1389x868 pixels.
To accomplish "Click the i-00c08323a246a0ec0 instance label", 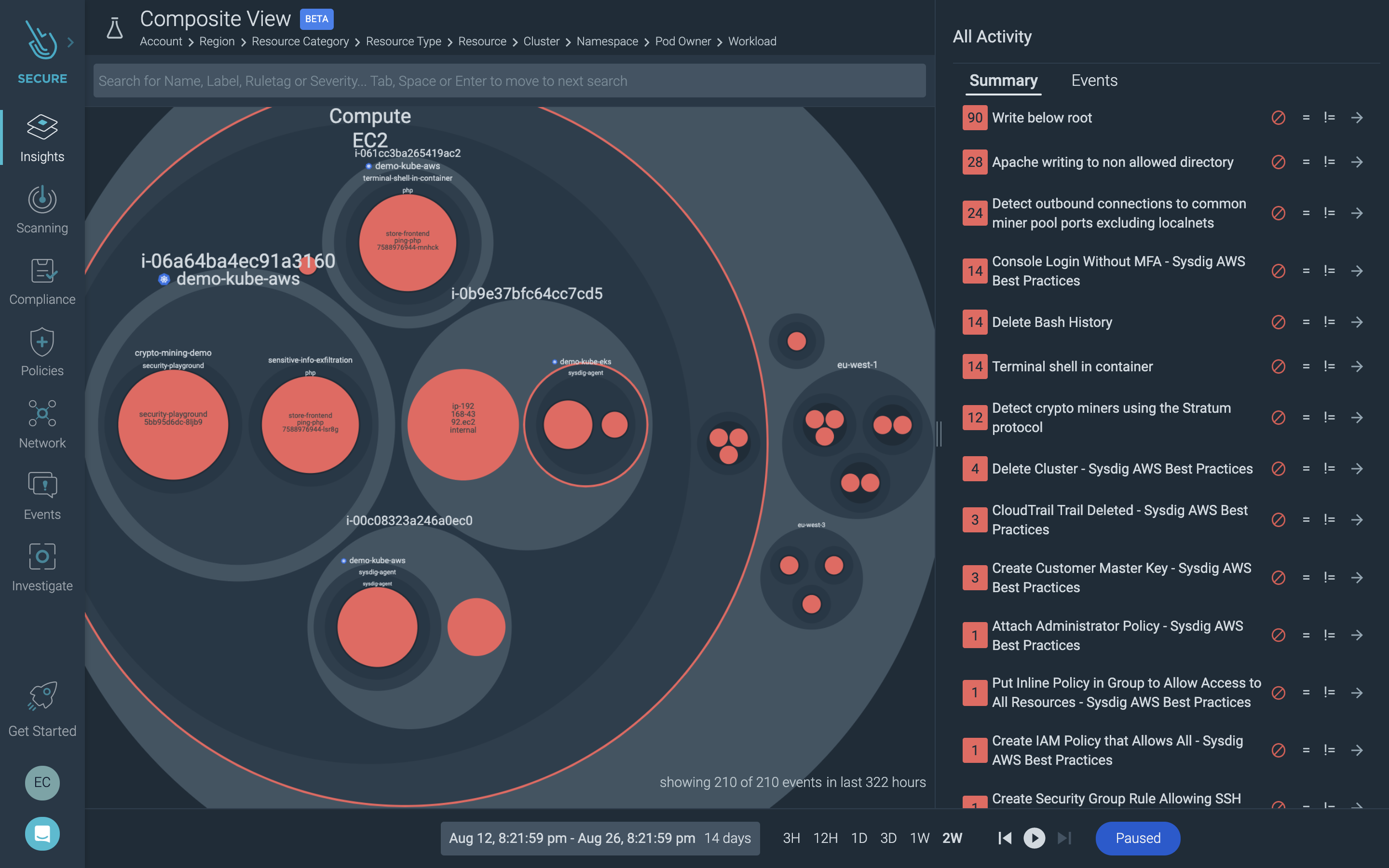I will click(409, 521).
